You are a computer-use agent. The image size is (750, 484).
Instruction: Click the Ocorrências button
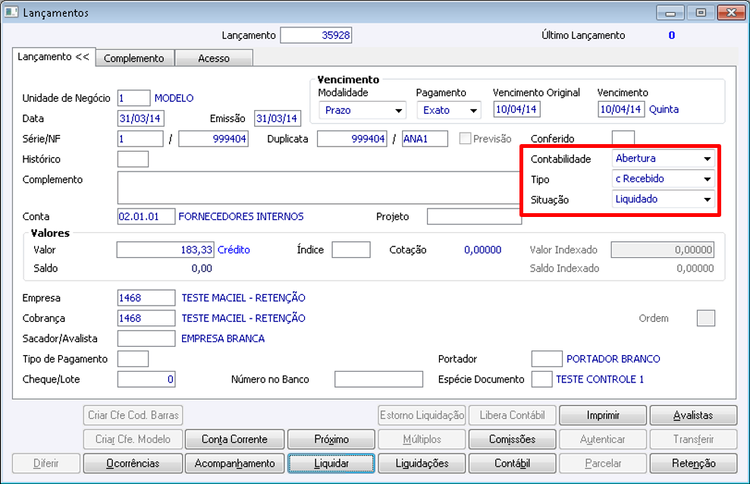132,463
